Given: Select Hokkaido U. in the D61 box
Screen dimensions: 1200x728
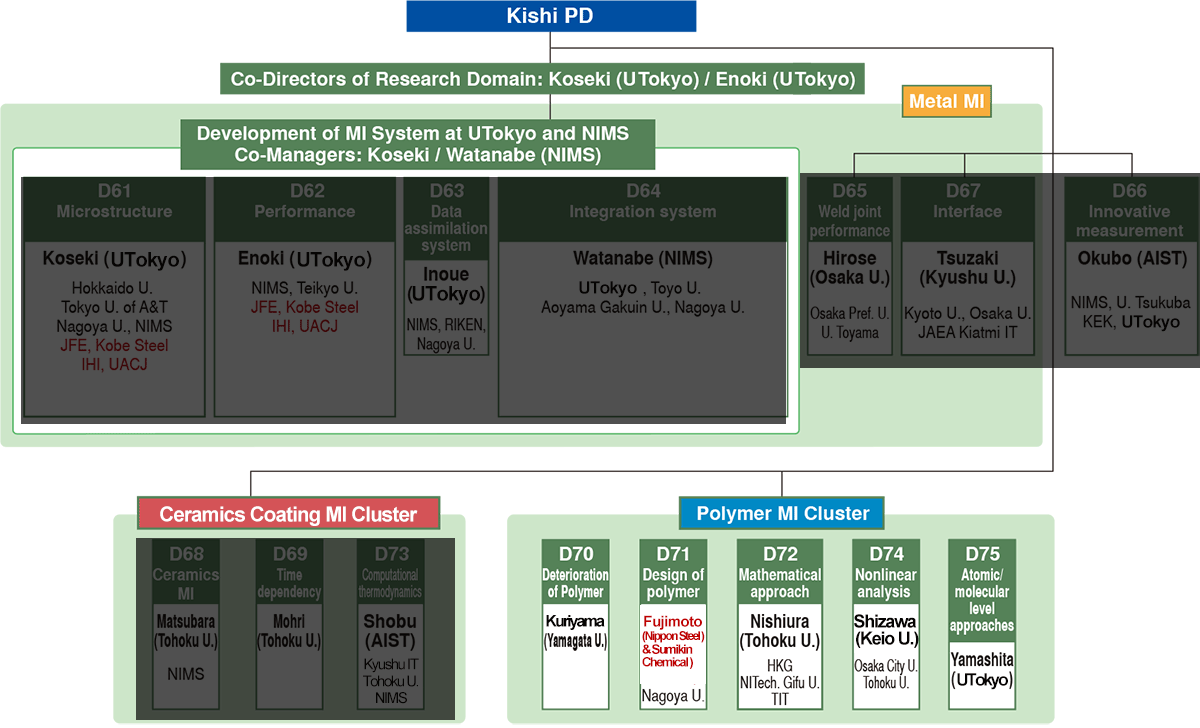Looking at the screenshot, I should tap(111, 288).
